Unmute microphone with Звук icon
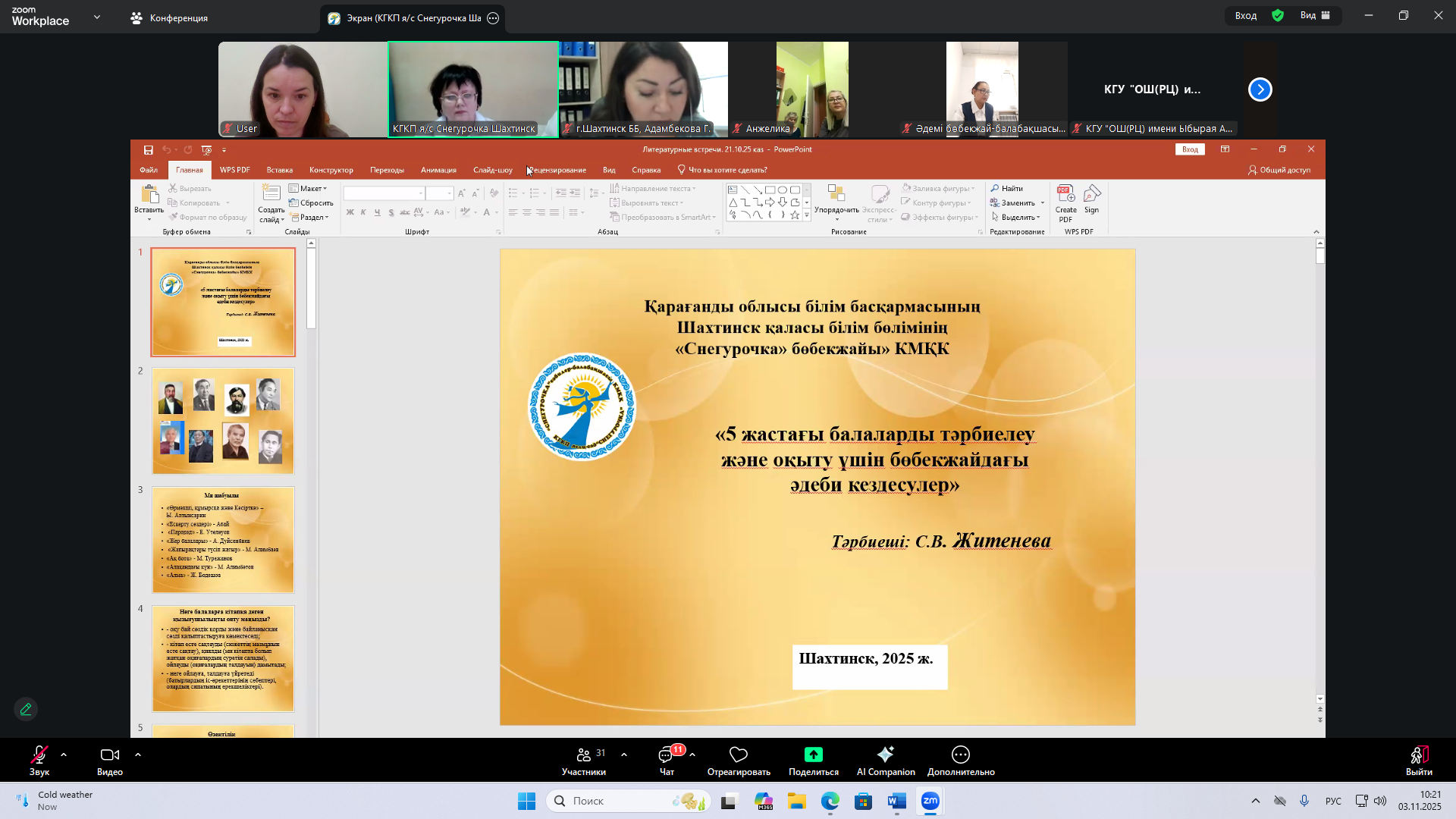The width and height of the screenshot is (1456, 819). tap(39, 755)
